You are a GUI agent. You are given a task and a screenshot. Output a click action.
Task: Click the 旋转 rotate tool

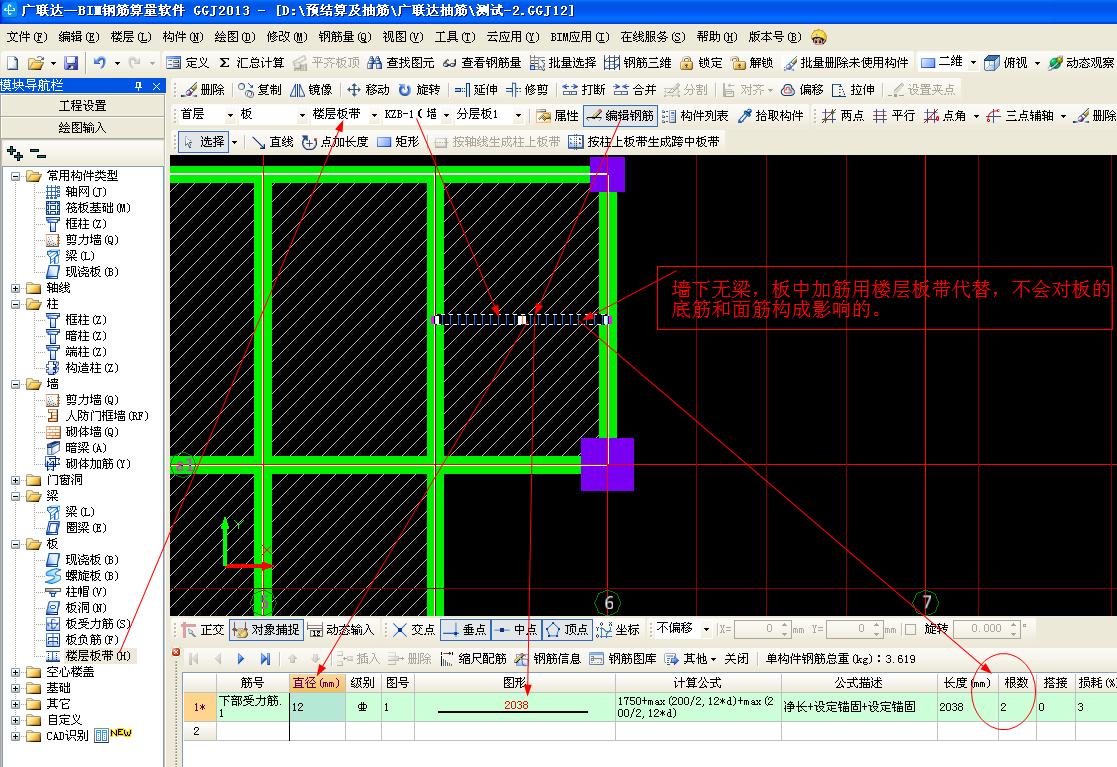(x=420, y=90)
